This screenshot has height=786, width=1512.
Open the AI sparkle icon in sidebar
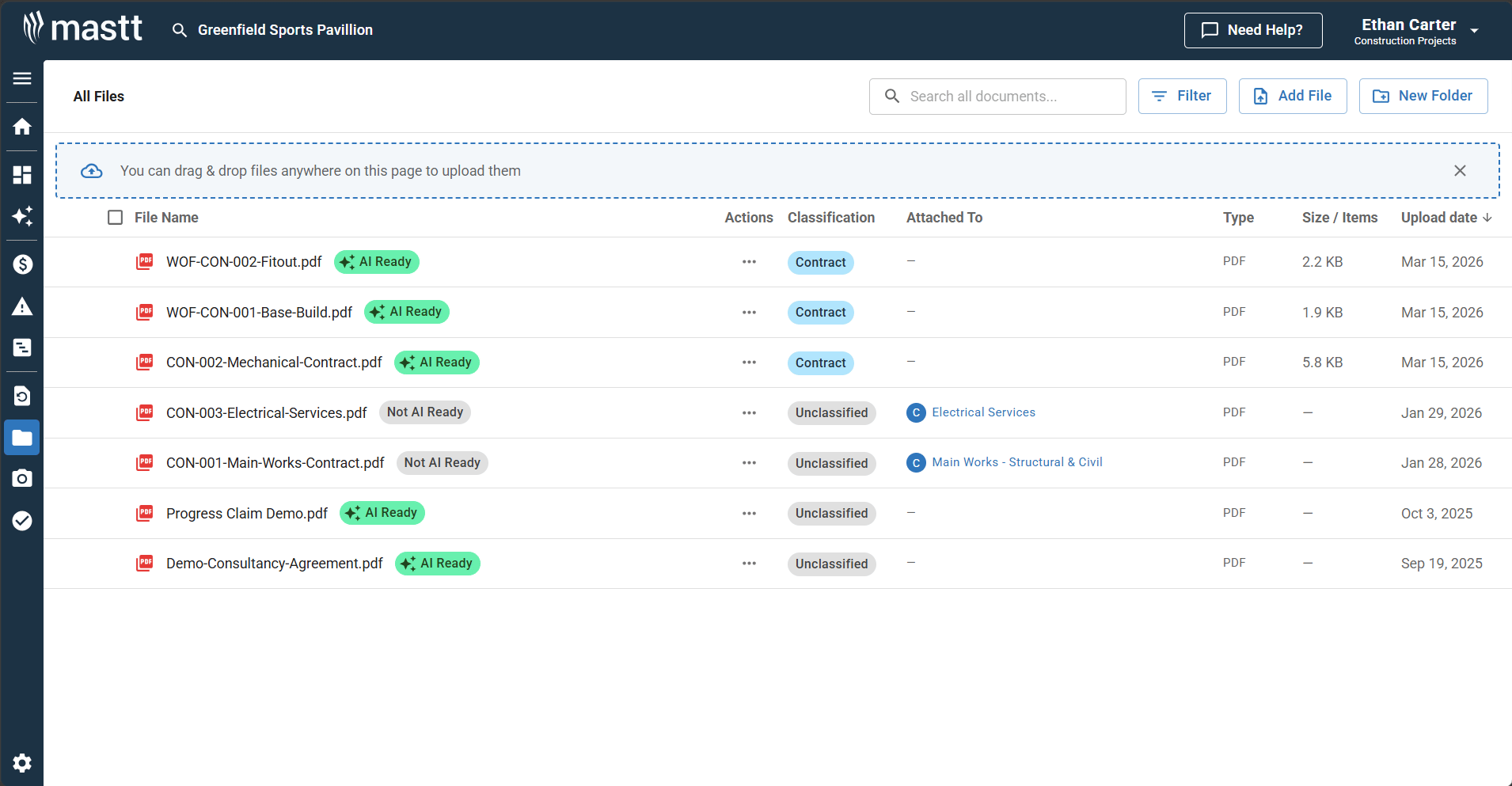click(22, 216)
